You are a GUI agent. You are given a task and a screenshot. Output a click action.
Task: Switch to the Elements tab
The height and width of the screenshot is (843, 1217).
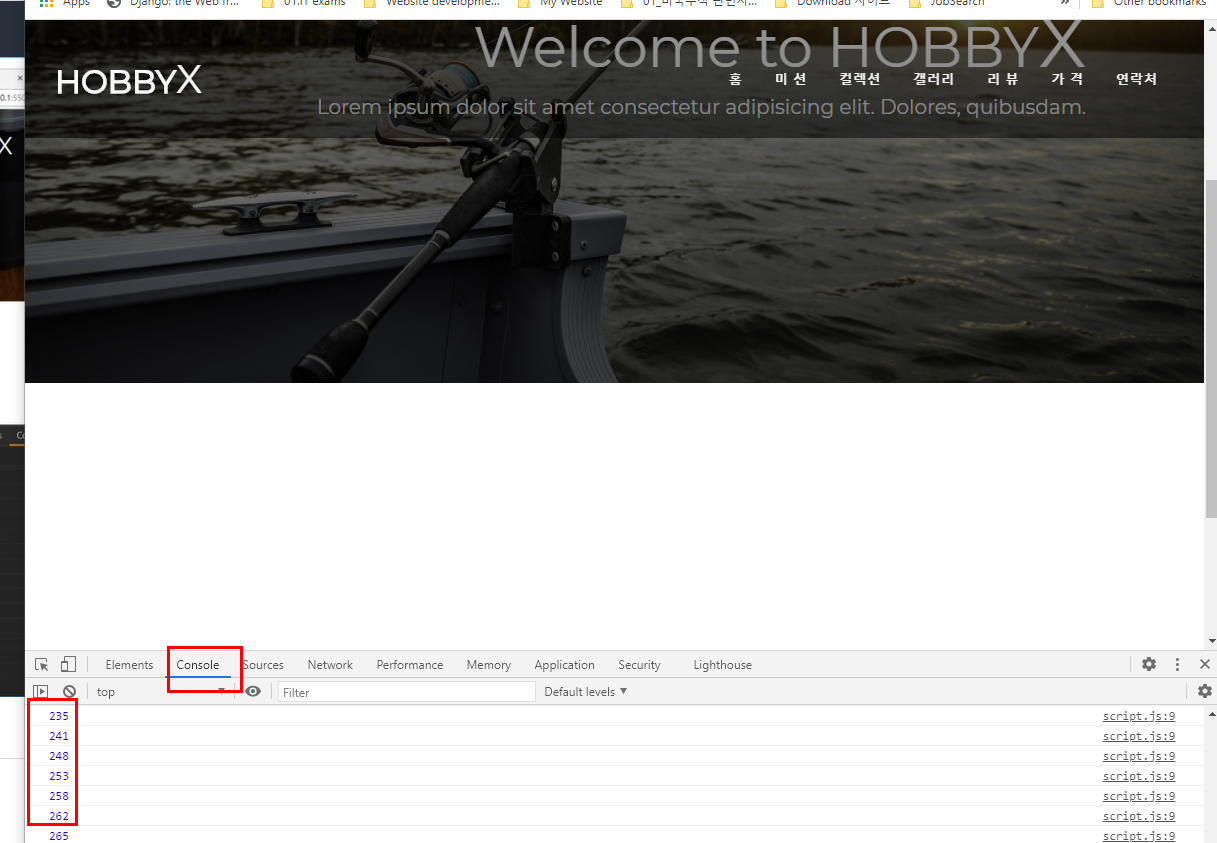[x=129, y=665]
